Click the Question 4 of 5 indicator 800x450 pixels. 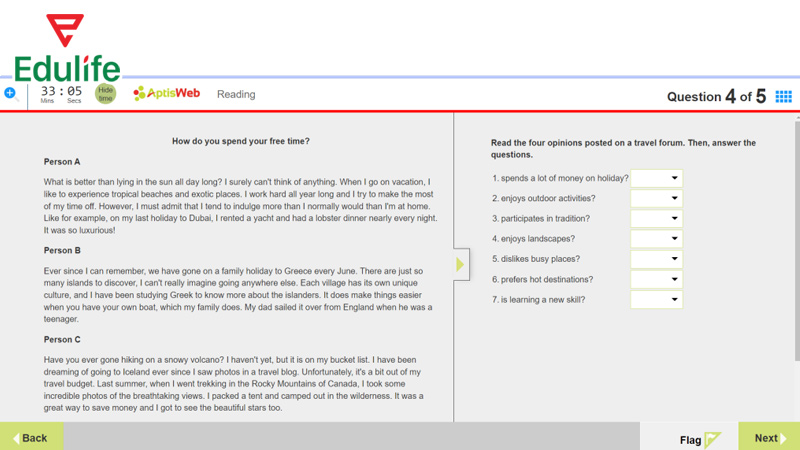(716, 96)
